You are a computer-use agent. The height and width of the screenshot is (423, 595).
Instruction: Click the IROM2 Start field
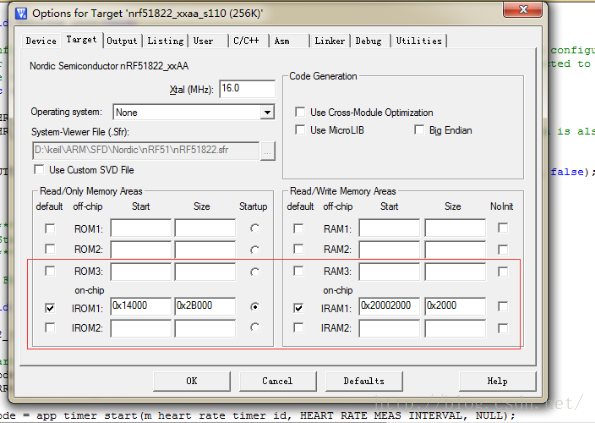tap(141, 328)
